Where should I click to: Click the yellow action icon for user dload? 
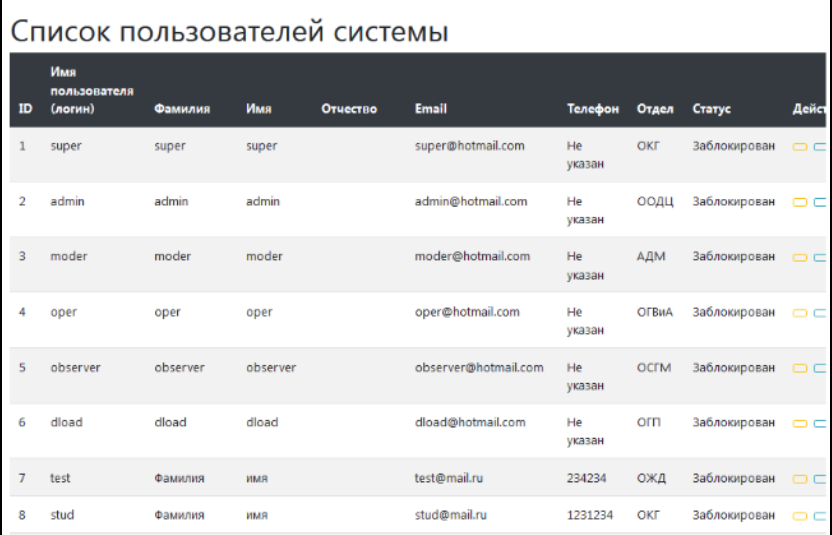[800, 424]
